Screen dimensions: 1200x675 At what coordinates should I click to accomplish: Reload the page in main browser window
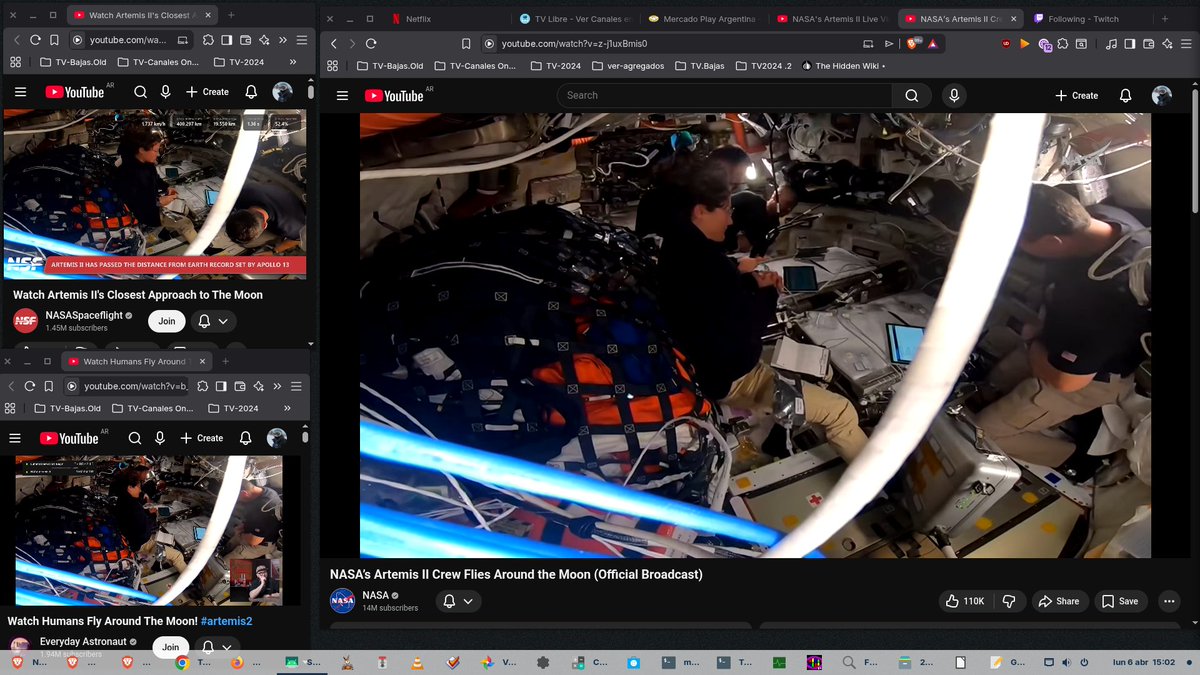(x=371, y=44)
